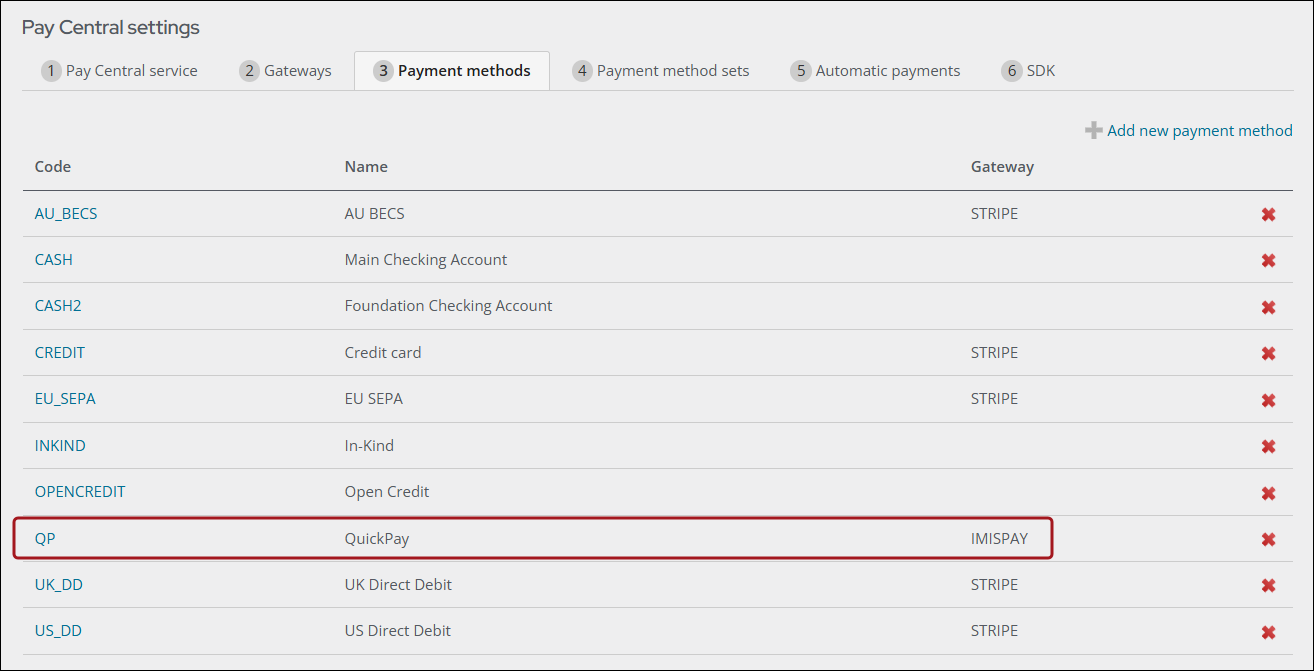
Task: Switch to the Gateways tab
Action: 285,71
